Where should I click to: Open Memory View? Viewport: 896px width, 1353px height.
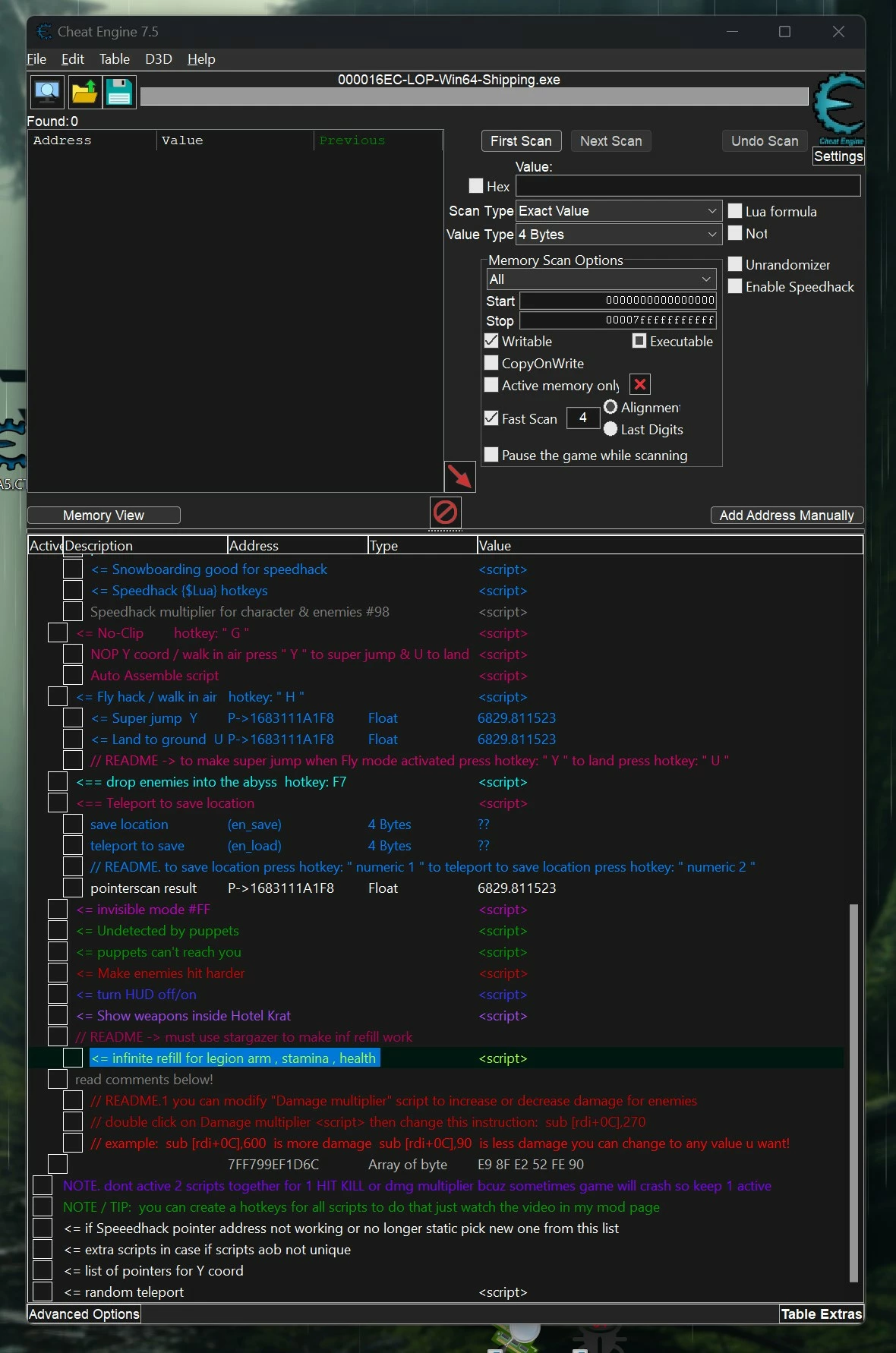tap(104, 515)
